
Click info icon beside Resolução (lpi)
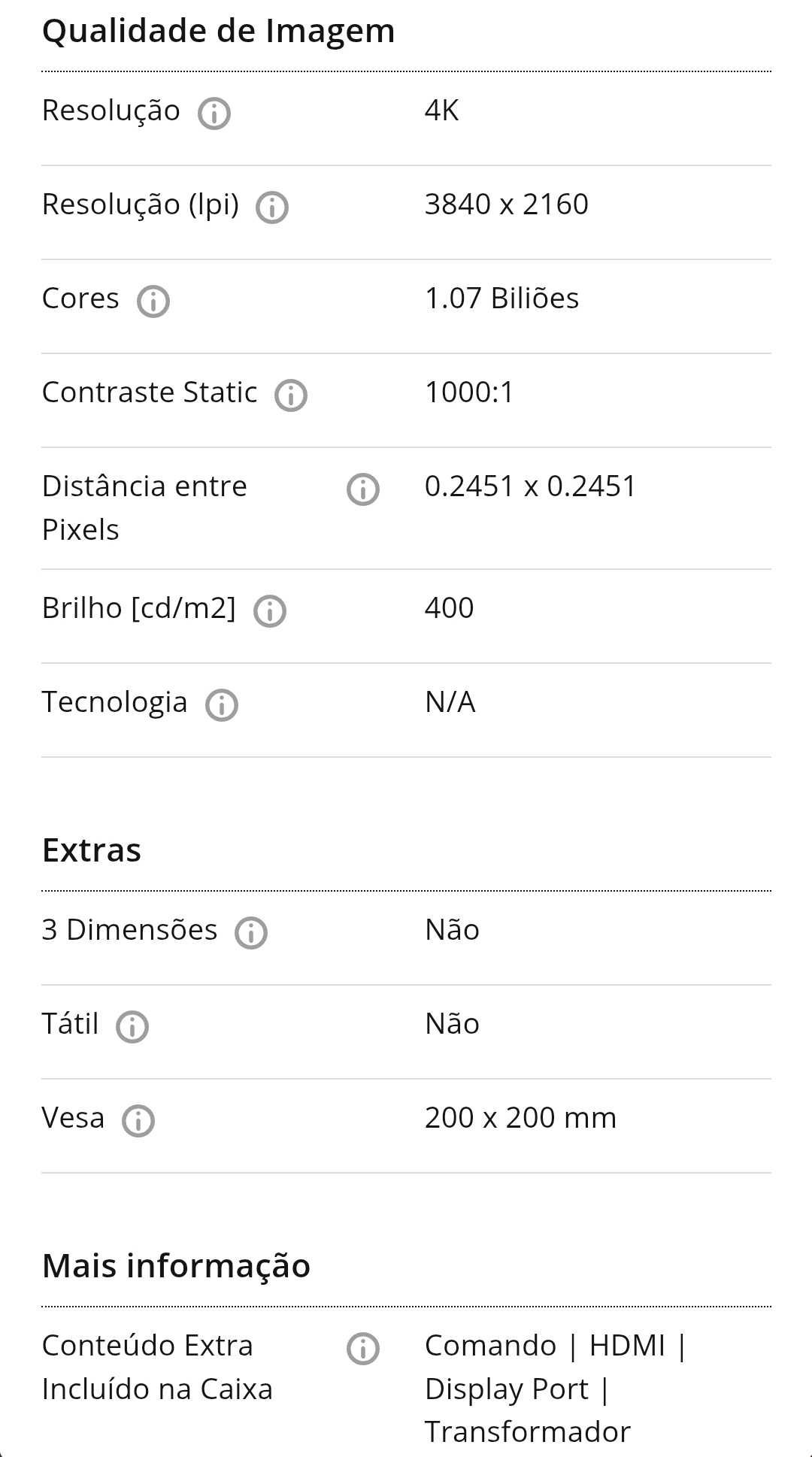tap(272, 207)
